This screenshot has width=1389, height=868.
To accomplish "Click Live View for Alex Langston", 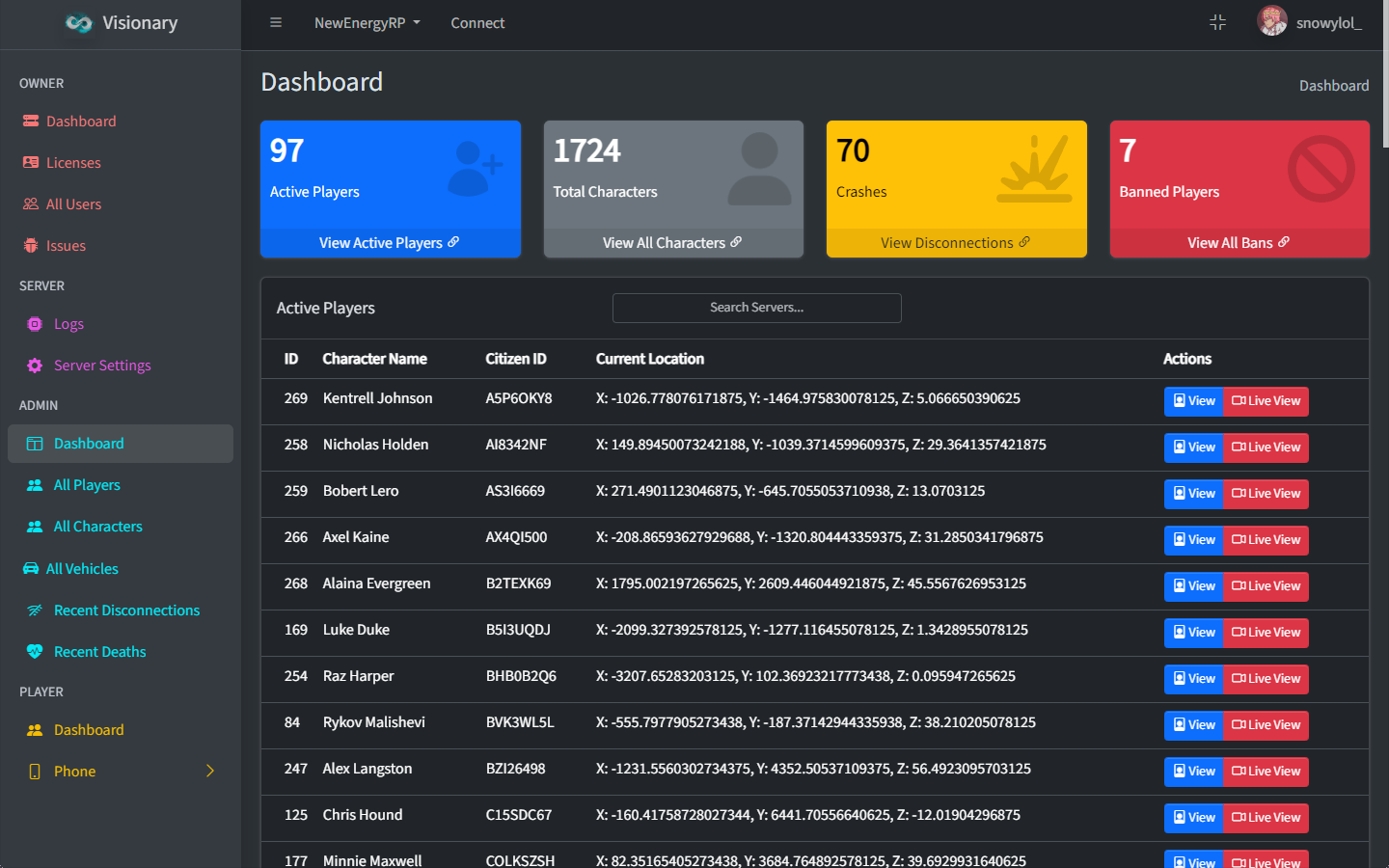I will click(1266, 772).
